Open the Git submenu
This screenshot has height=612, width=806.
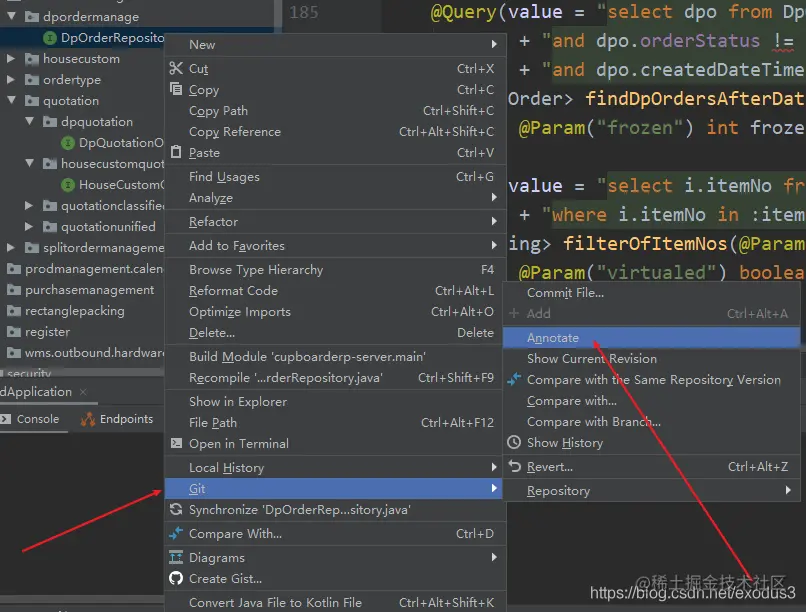(x=334, y=489)
